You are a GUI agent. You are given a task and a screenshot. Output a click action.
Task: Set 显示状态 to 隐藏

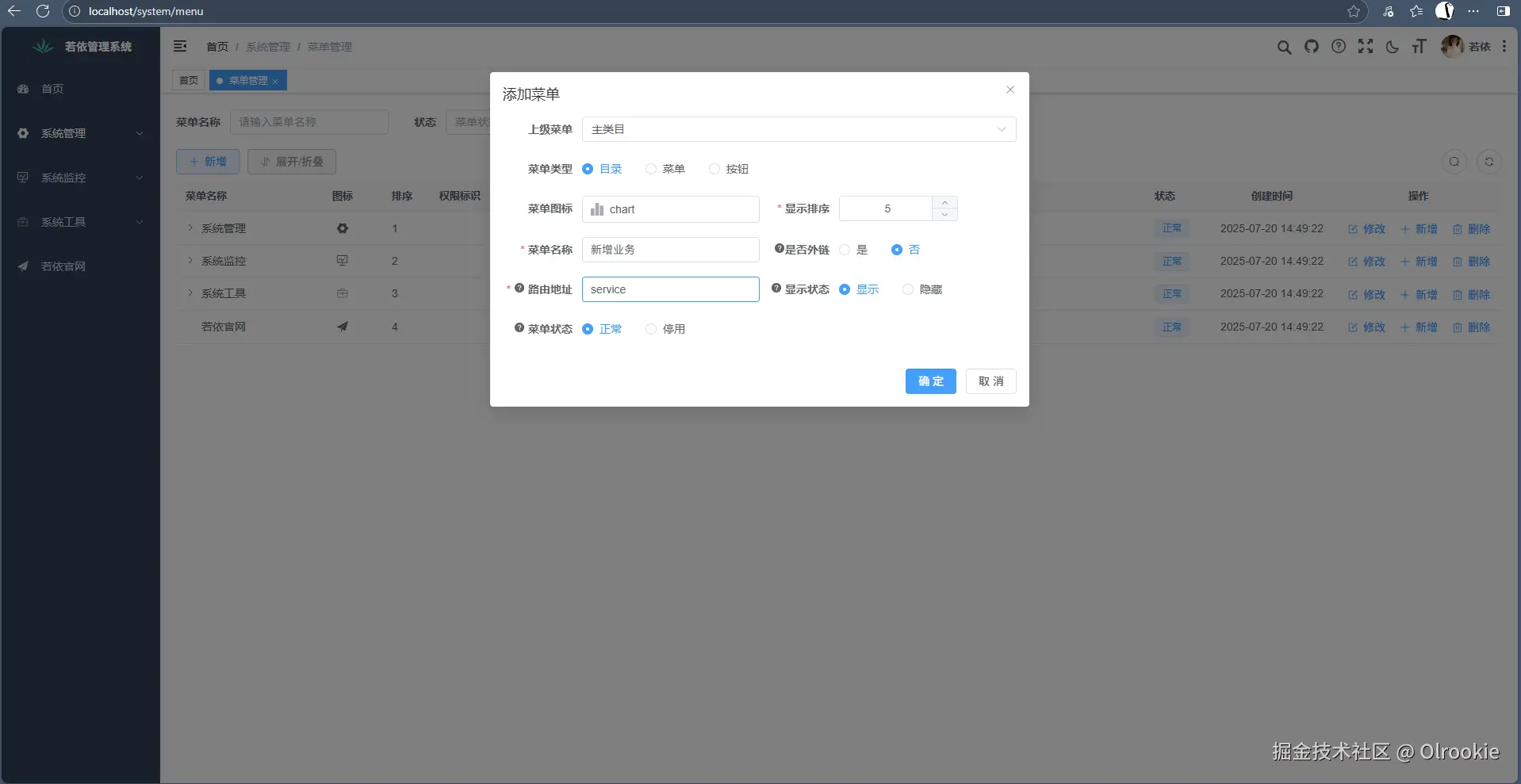tap(922, 289)
